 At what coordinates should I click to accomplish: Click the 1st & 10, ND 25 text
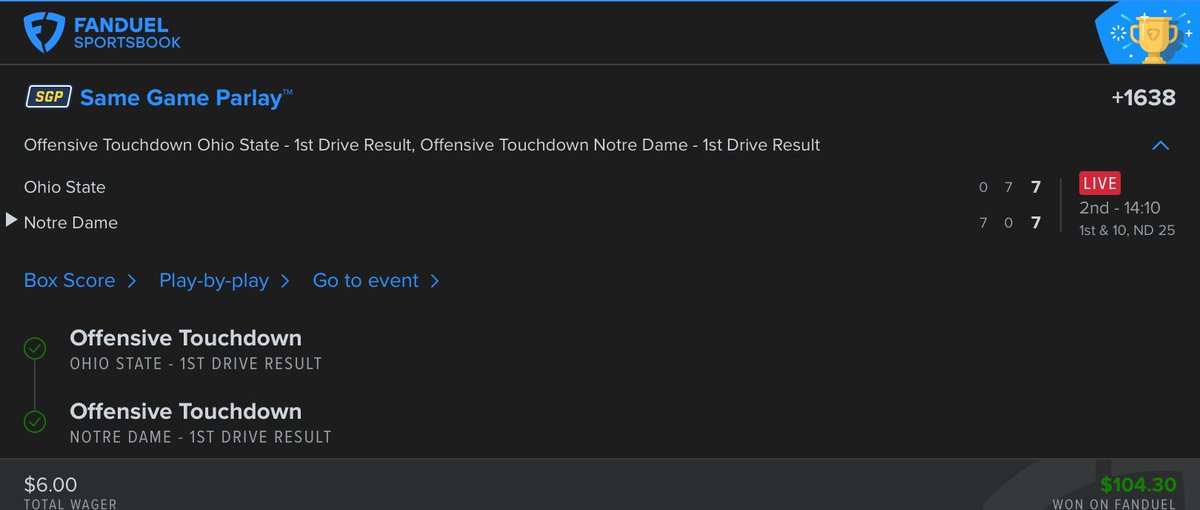tap(1127, 231)
